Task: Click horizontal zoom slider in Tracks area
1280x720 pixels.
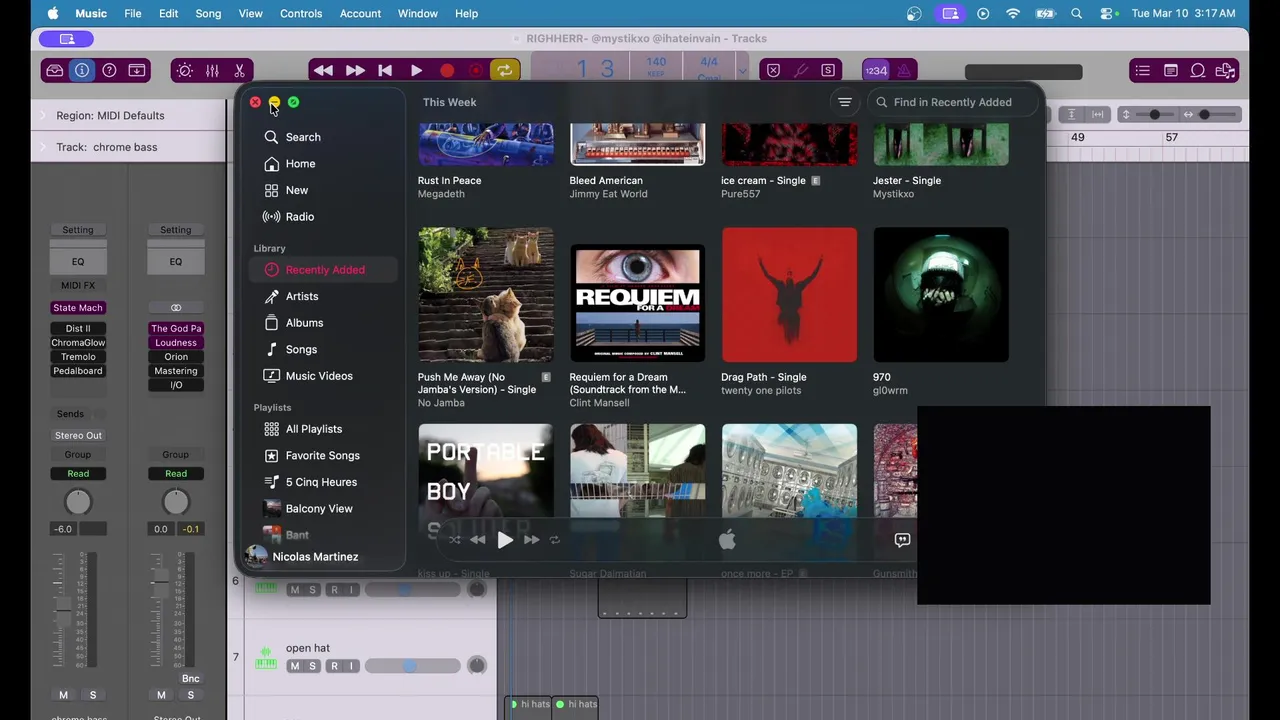Action: (x=1211, y=115)
